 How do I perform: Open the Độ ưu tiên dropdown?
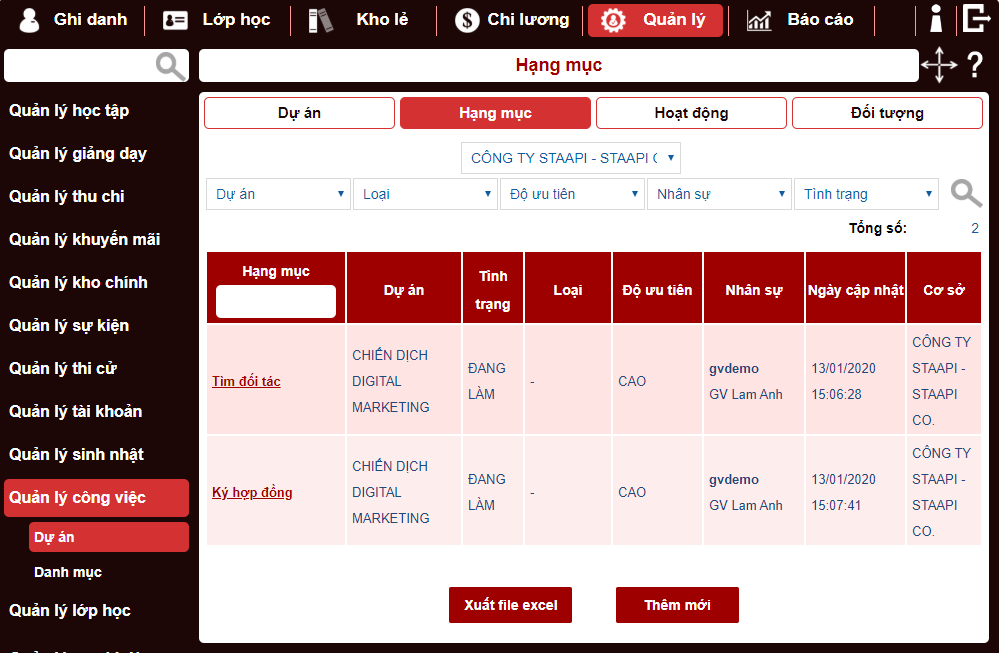click(x=572, y=194)
